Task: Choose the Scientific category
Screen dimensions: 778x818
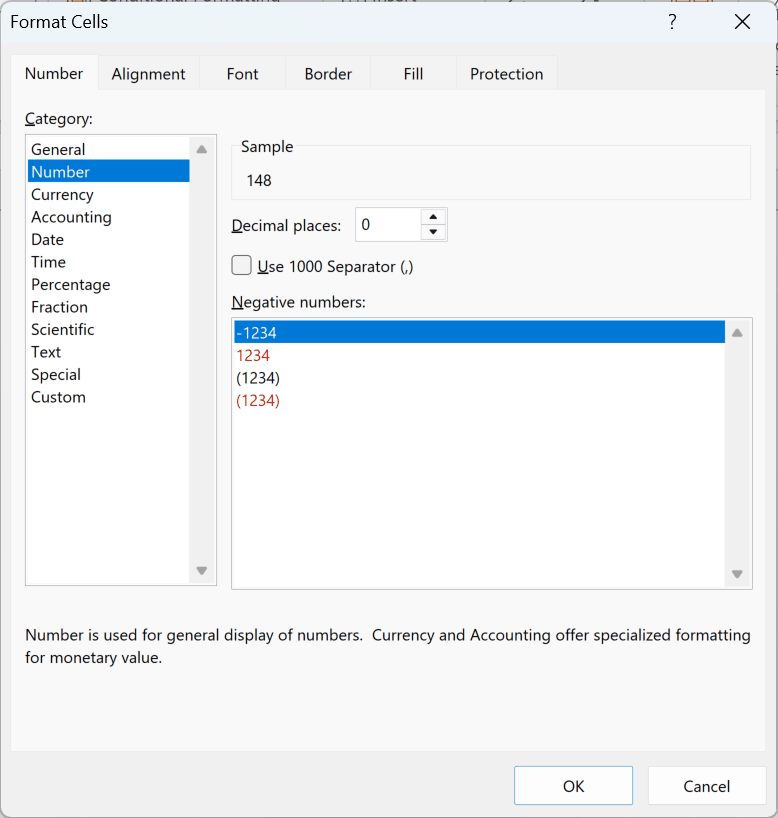Action: click(x=109, y=329)
